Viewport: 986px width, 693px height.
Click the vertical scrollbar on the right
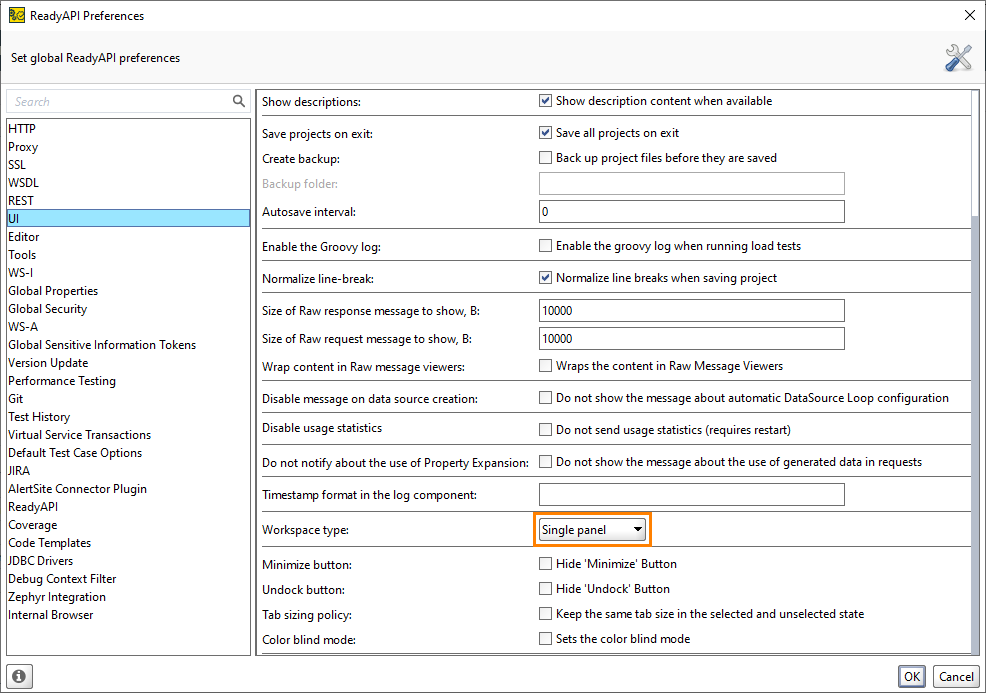tap(973, 400)
